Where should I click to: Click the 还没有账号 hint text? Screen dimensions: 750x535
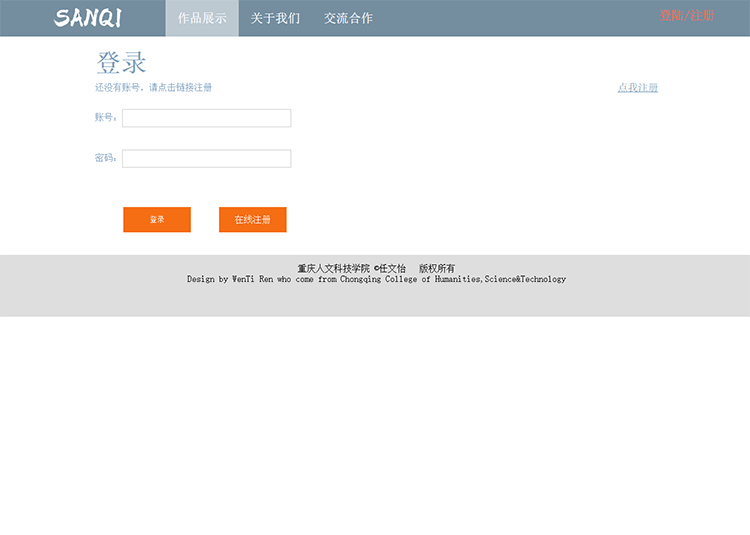pos(118,88)
